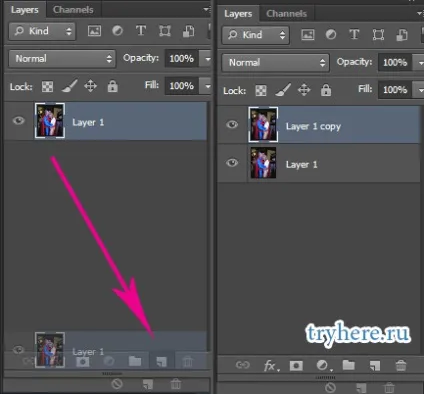The width and height of the screenshot is (424, 394).
Task: Click link layers icon below Layer 1 copy list
Action: coord(242,365)
